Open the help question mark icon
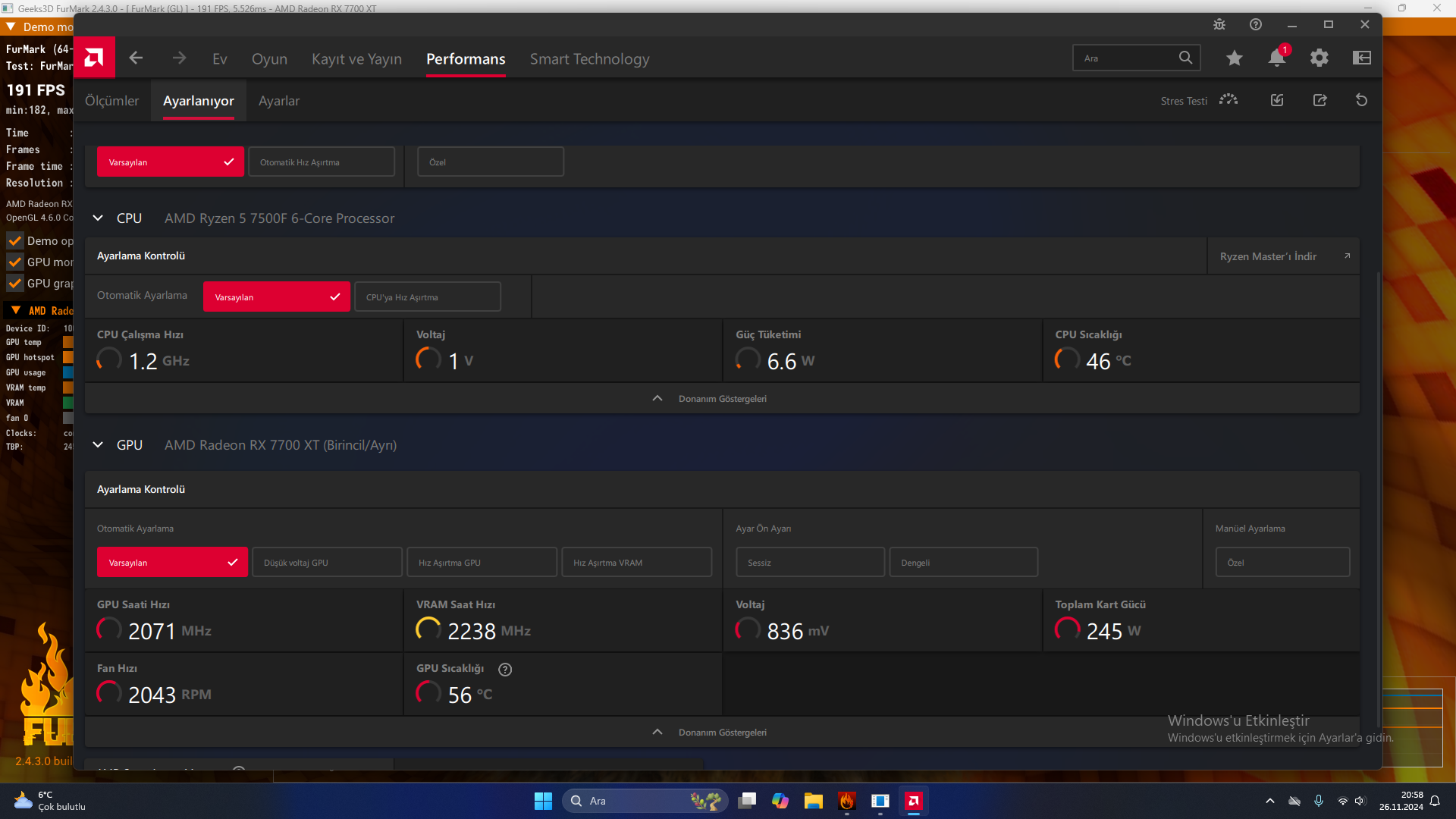 coord(1256,24)
